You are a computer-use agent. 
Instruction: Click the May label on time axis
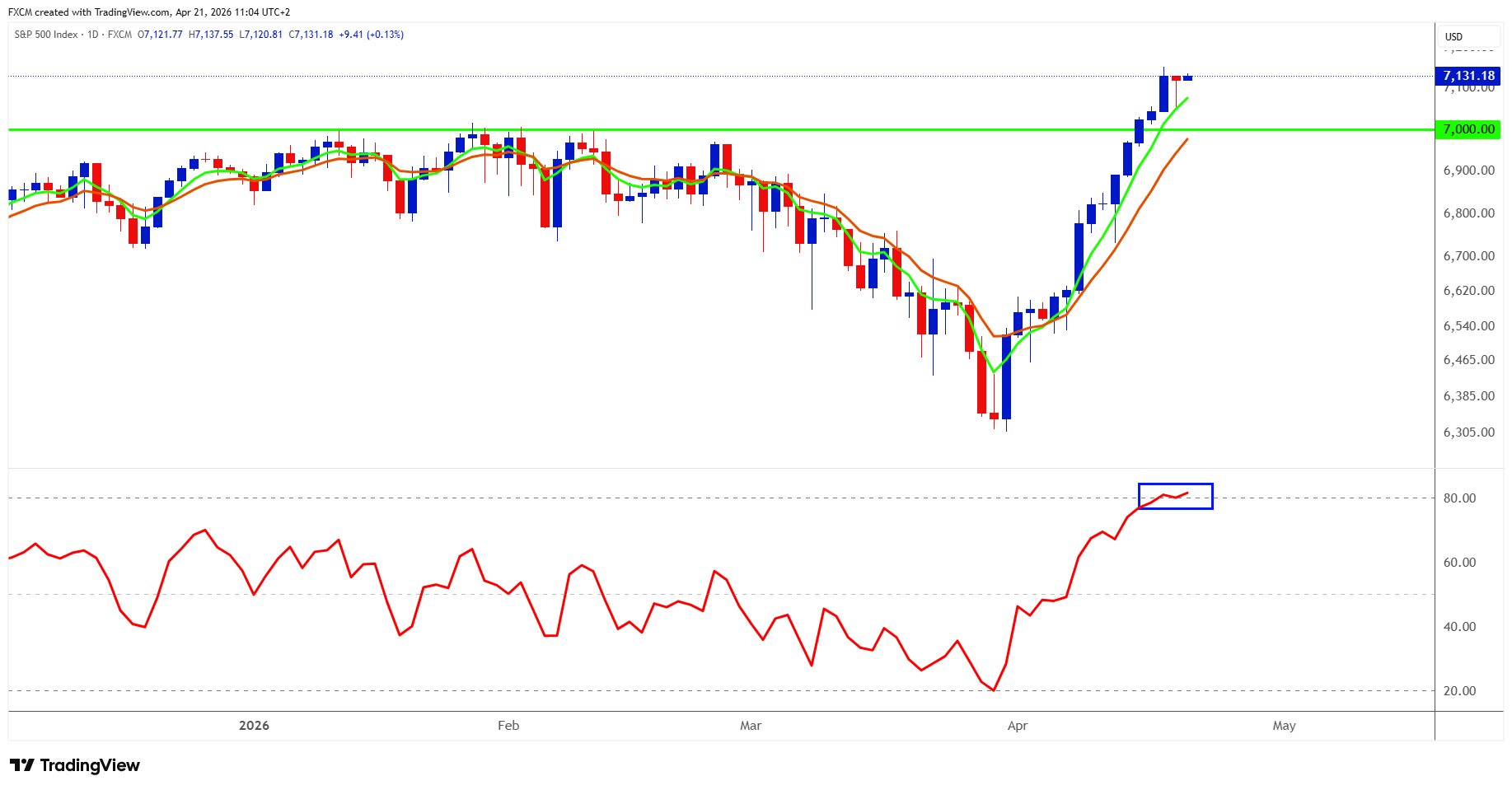tap(1284, 726)
